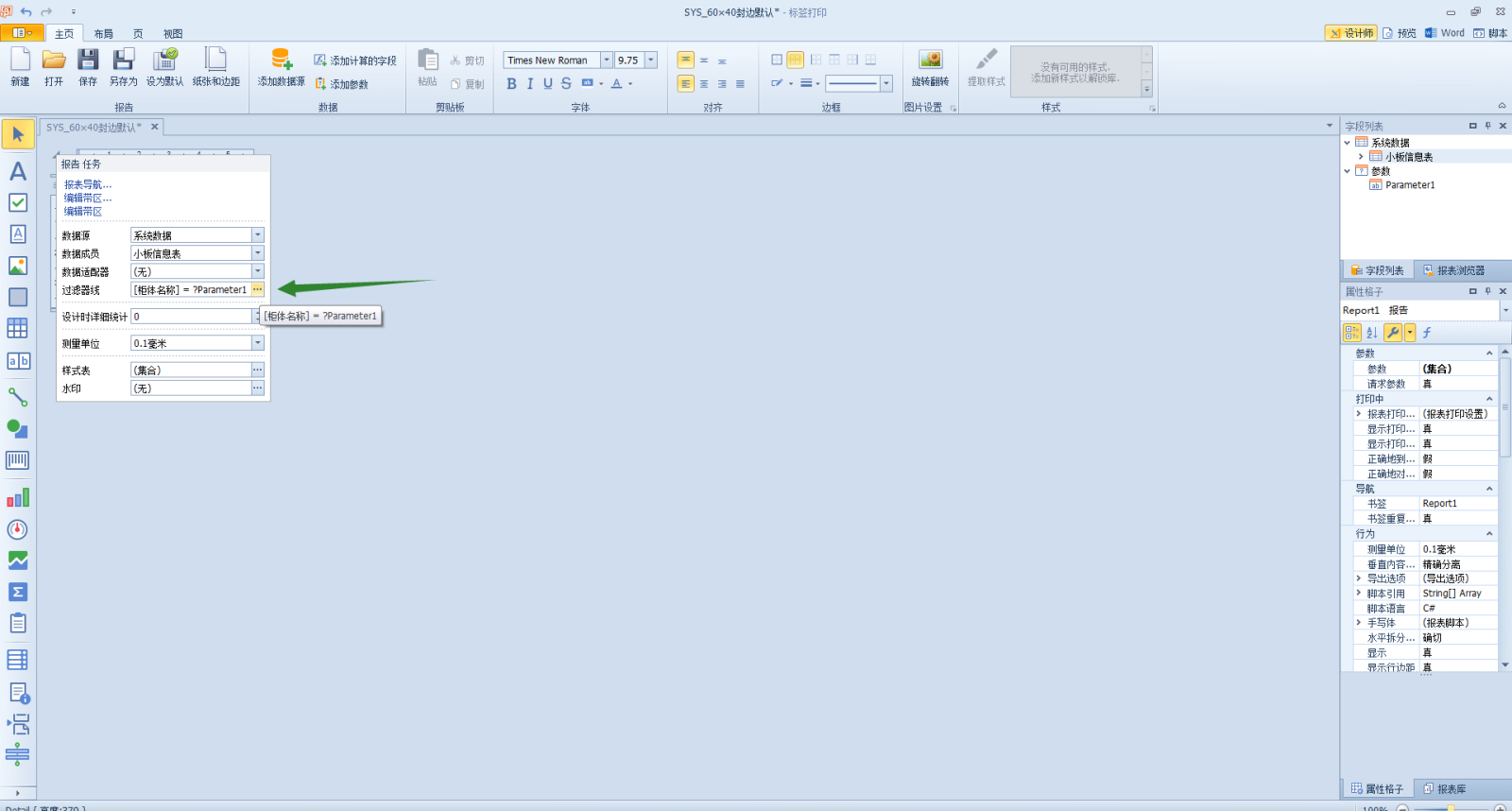1512x811 pixels.
Task: Click the 添加数据源 (Add Data Source) icon
Action: pyautogui.click(x=281, y=61)
